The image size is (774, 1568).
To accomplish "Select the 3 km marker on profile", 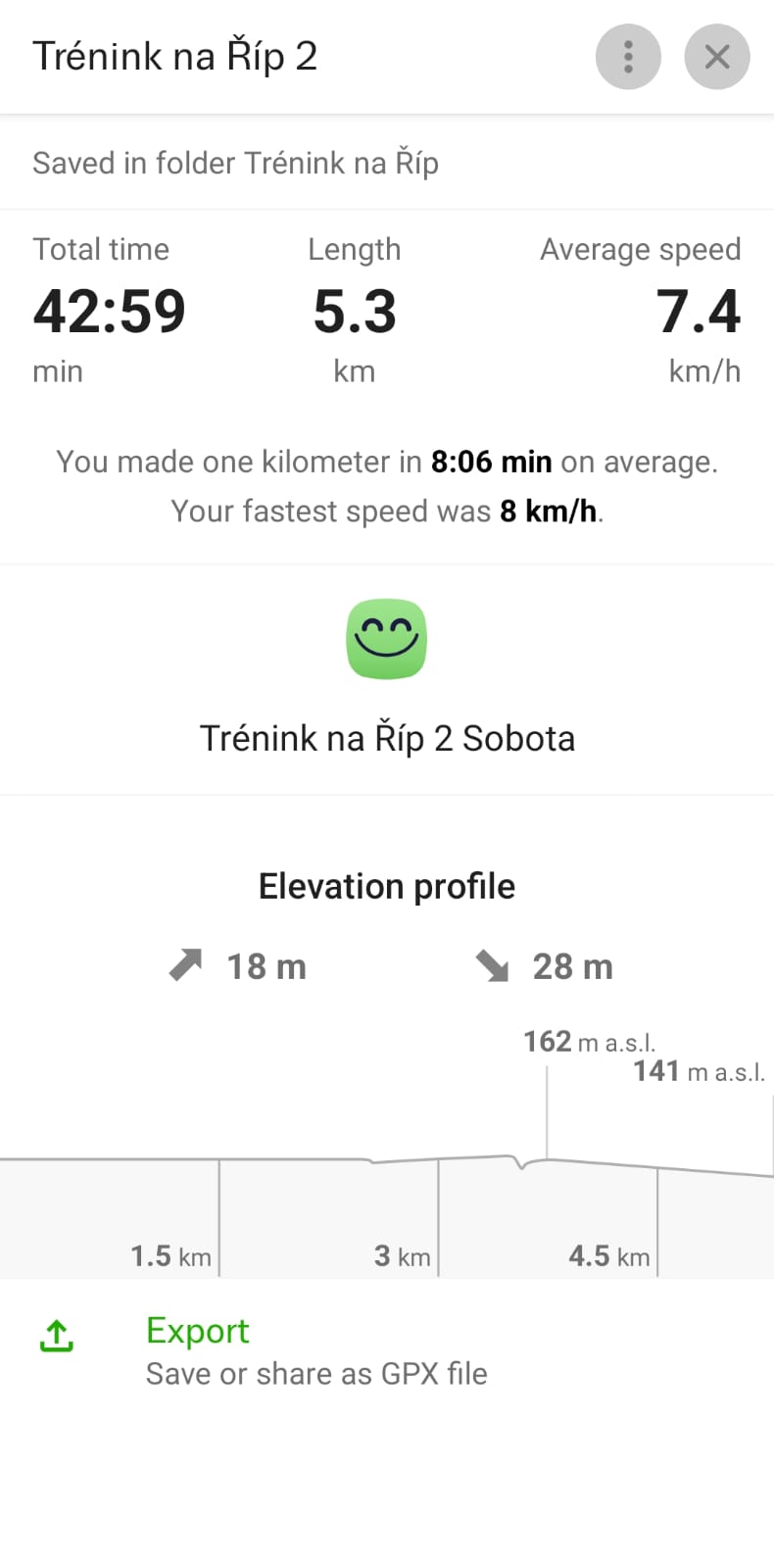I will click(403, 1255).
